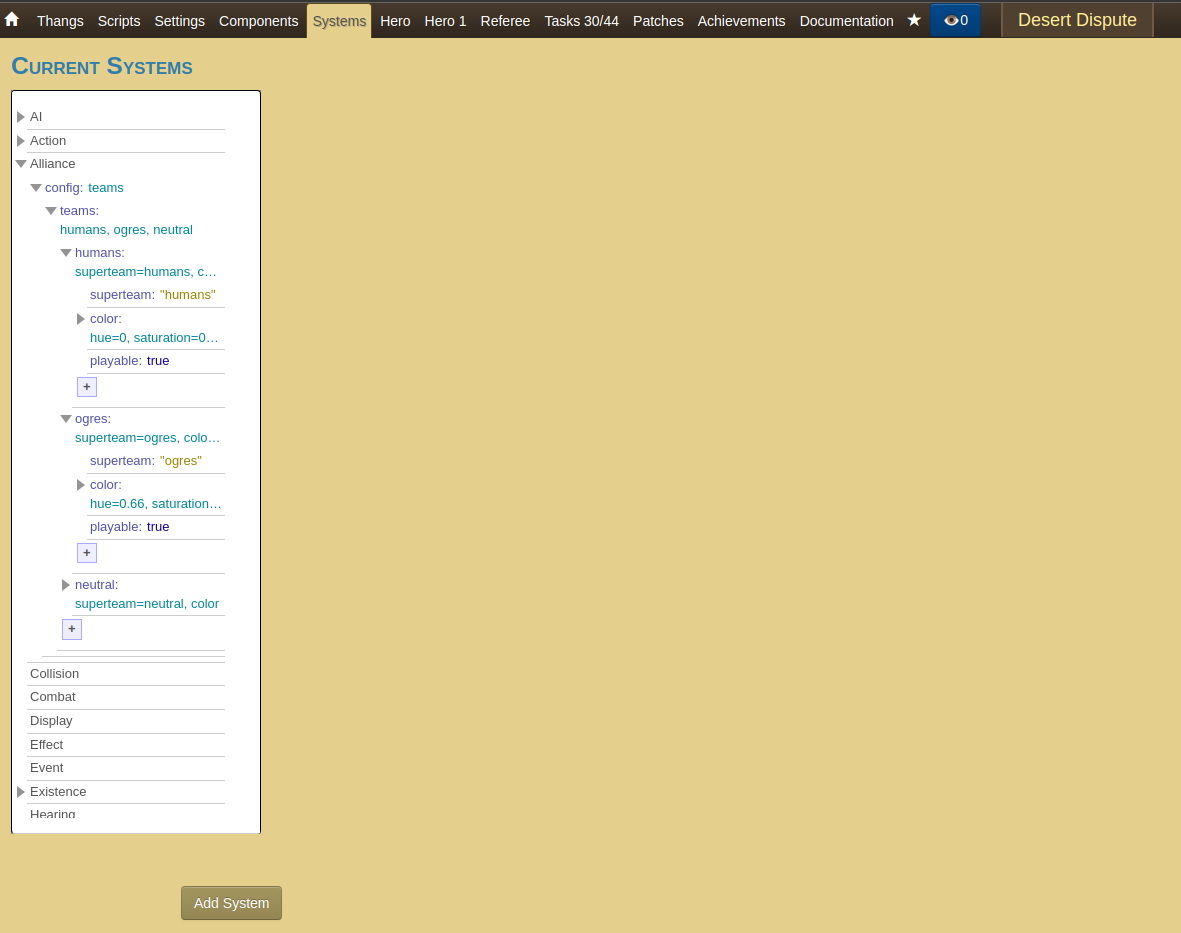Open the Thangs tab
1181x933 pixels.
point(60,21)
